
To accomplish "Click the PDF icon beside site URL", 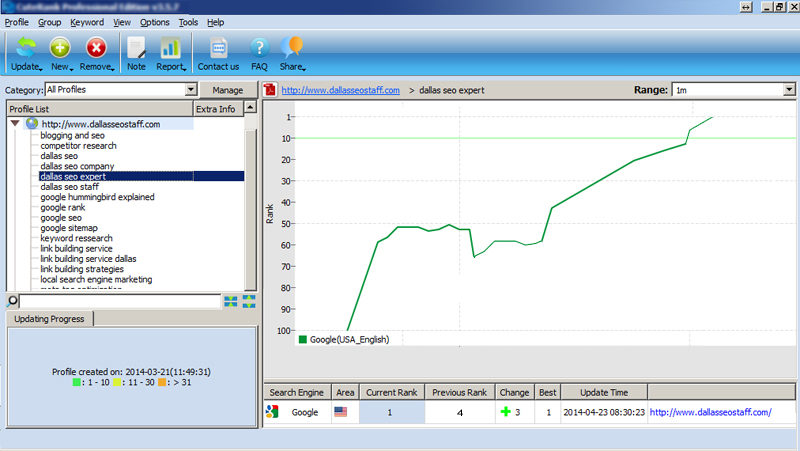I will pyautogui.click(x=270, y=90).
